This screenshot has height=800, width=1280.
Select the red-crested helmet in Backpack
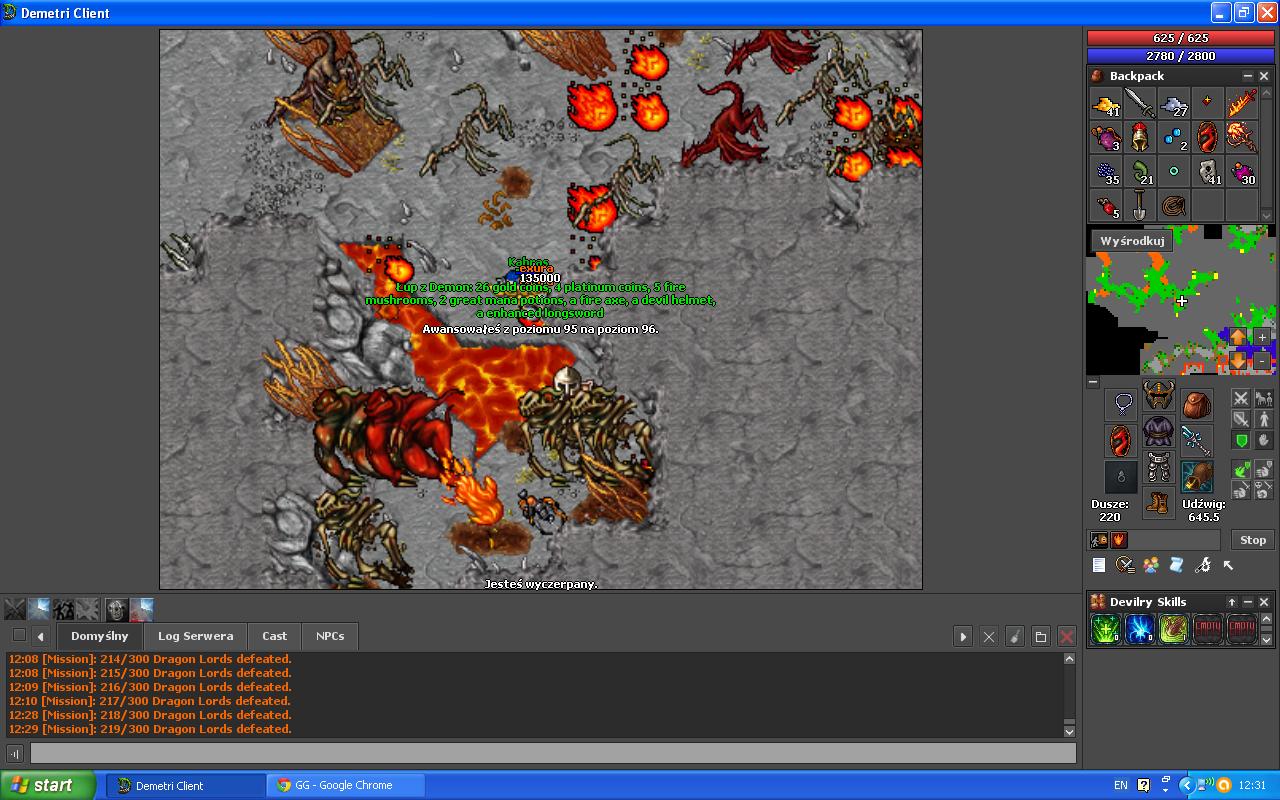click(x=1139, y=137)
